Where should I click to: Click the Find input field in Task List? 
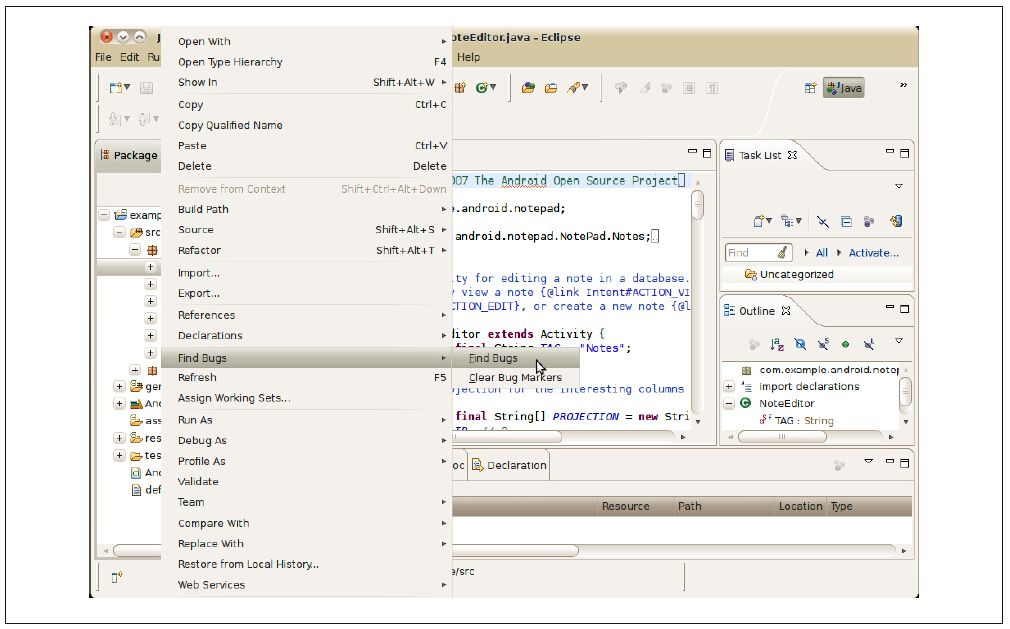(x=758, y=253)
